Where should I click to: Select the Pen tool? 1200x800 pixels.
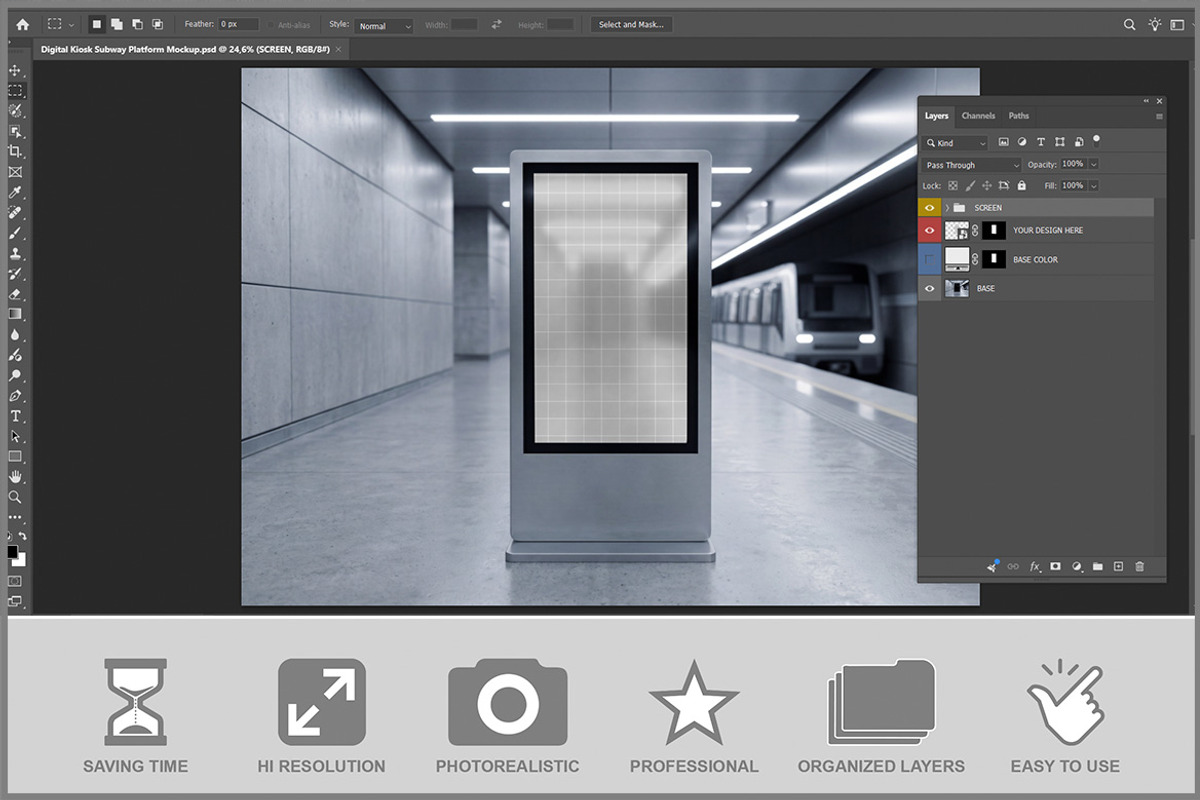pos(15,396)
